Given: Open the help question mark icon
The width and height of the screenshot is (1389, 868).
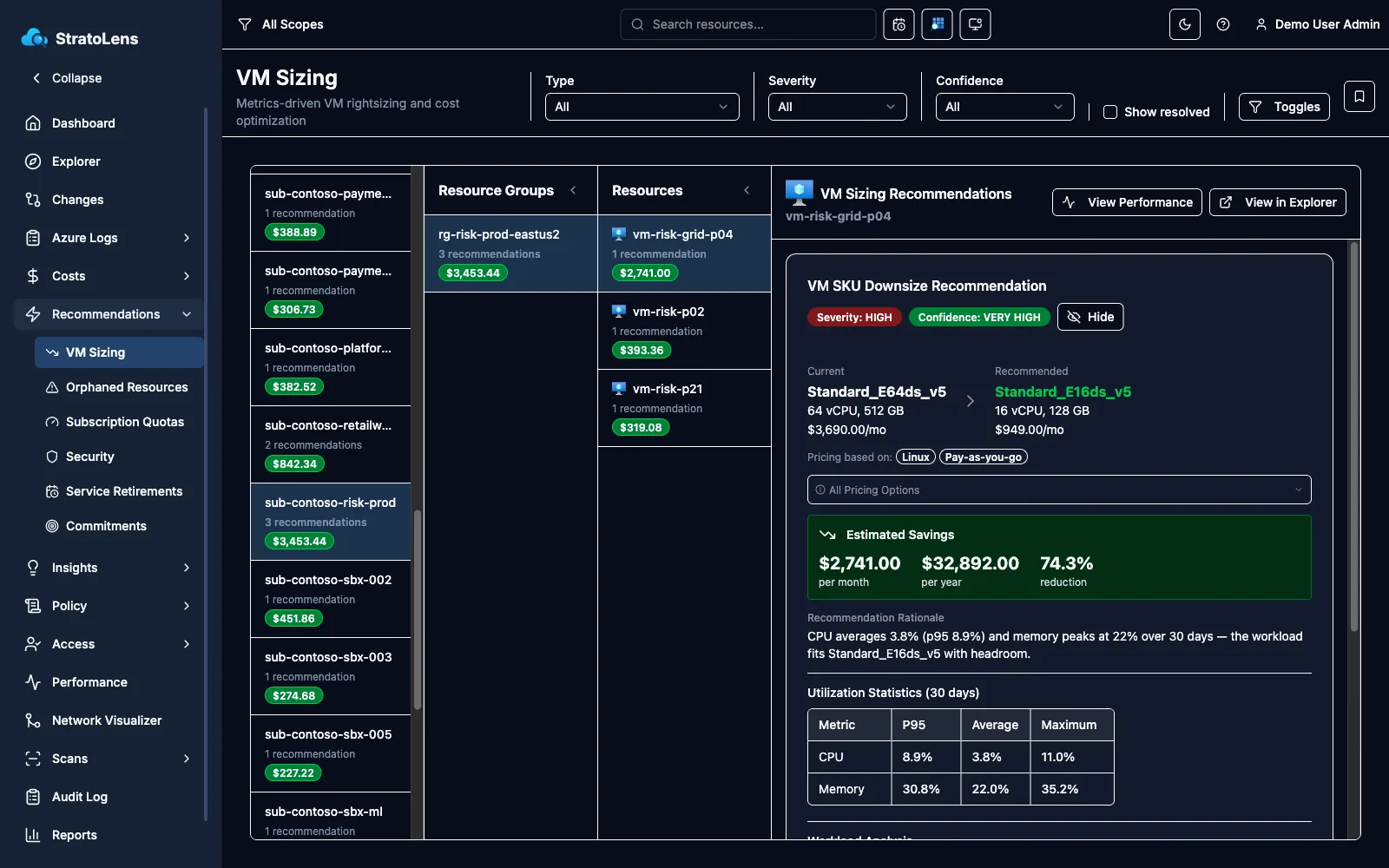Looking at the screenshot, I should (x=1223, y=24).
